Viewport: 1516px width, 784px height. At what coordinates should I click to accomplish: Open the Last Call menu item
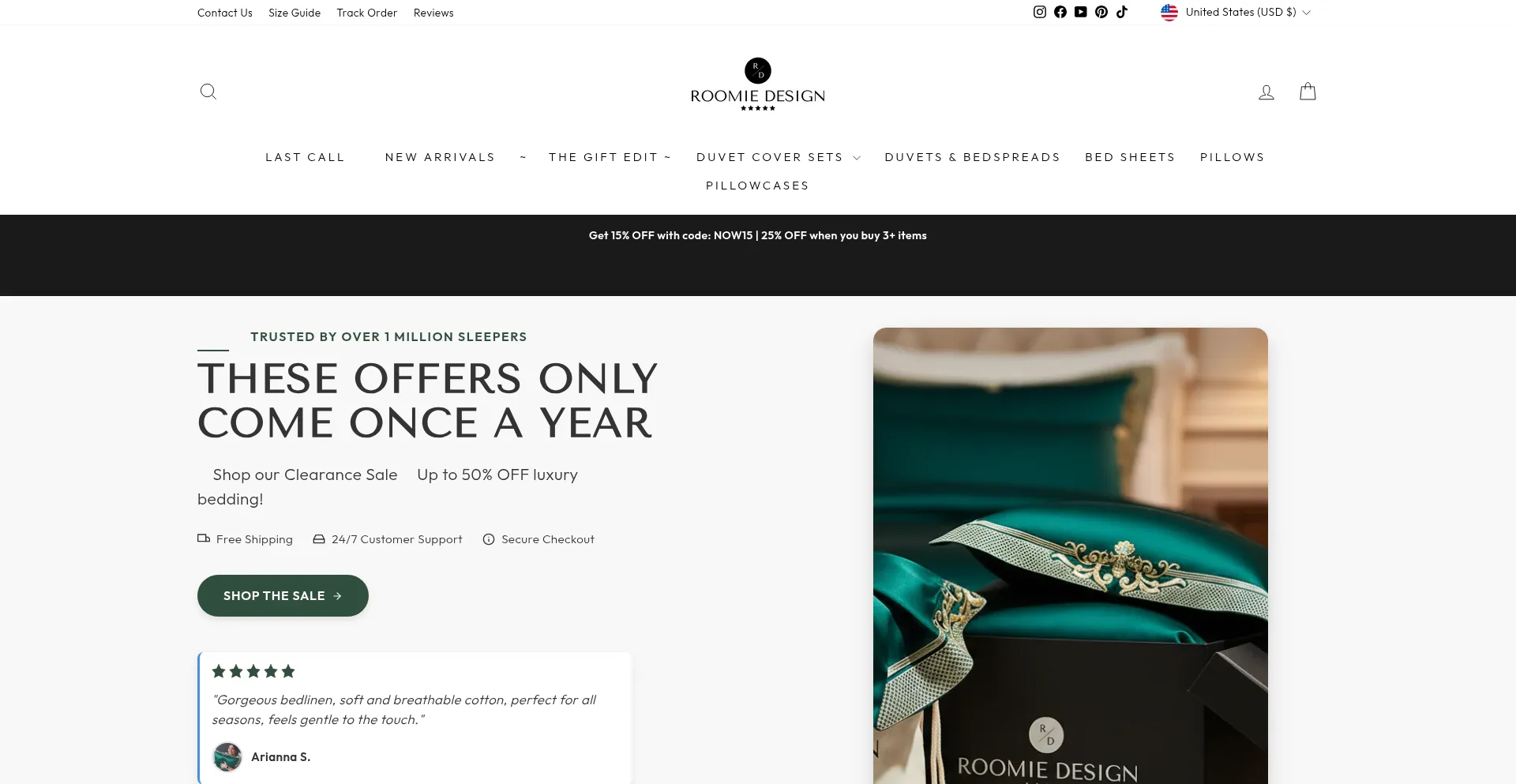tap(305, 157)
